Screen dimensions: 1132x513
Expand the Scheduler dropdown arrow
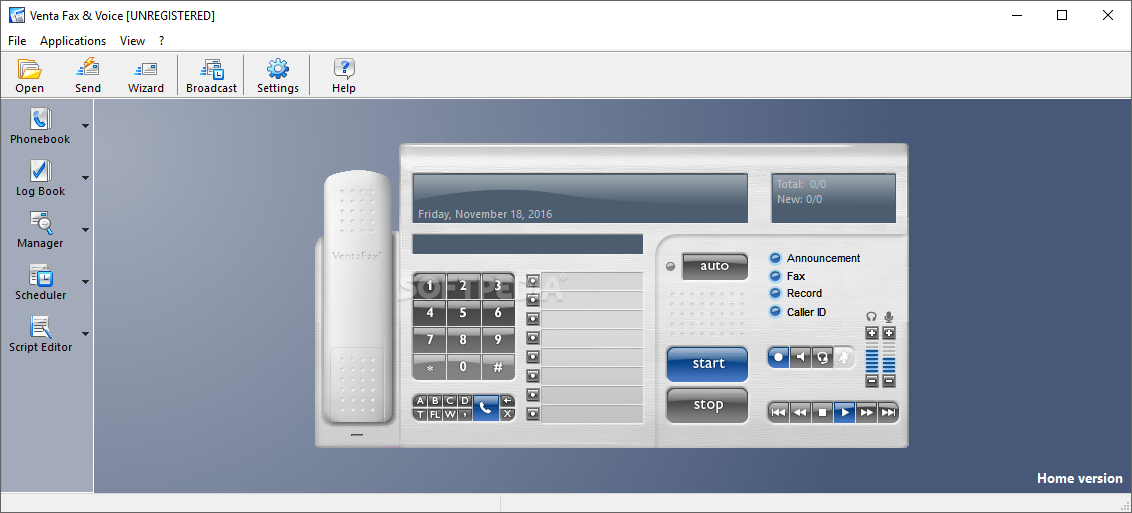pos(85,281)
